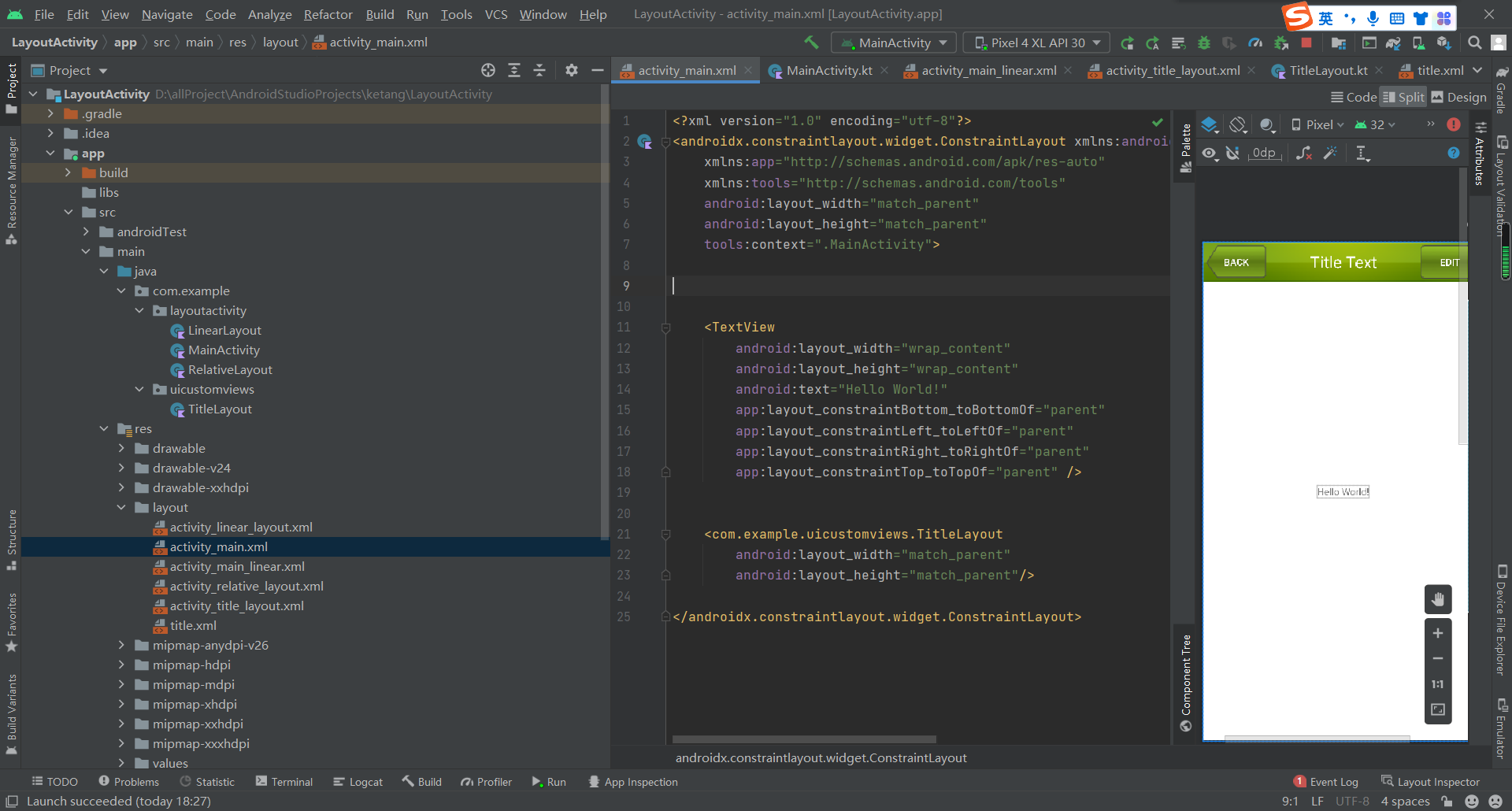Switch editor to Design view mode
The height and width of the screenshot is (811, 1512).
(x=1459, y=97)
